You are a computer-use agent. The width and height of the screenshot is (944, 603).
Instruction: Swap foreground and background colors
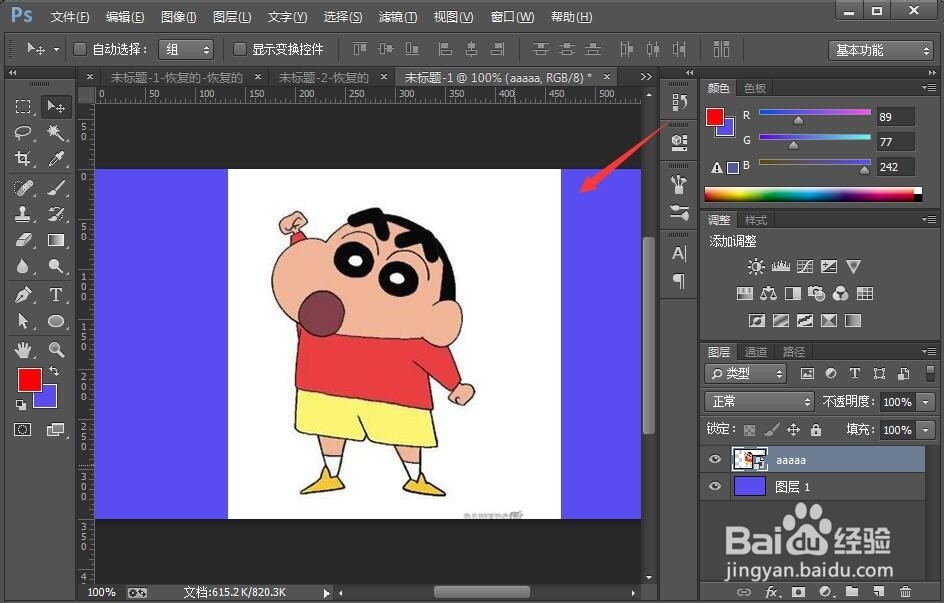click(54, 371)
